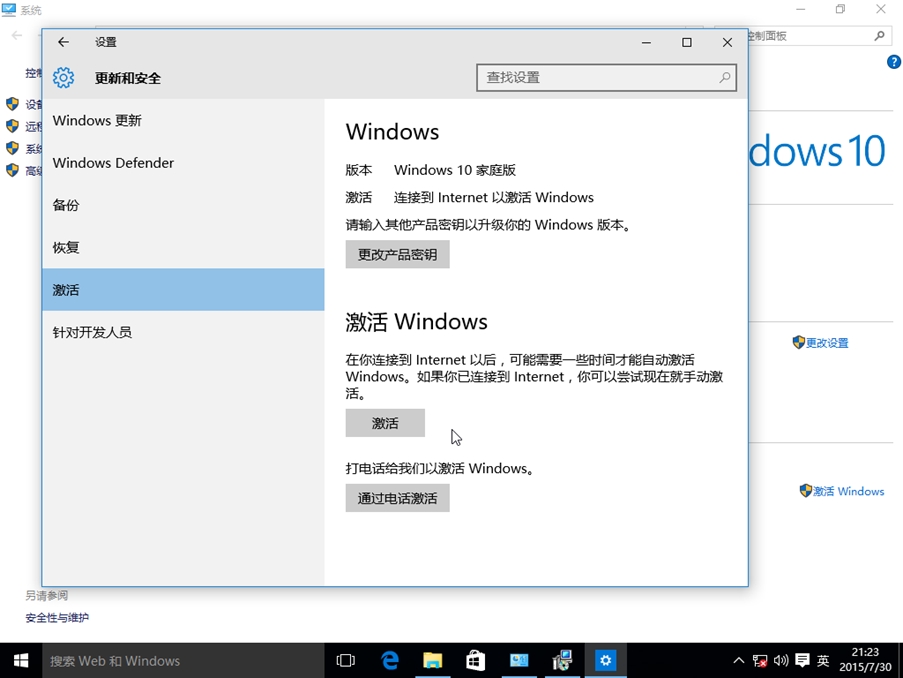
Task: Click the installer taskbar icon beside Settings
Action: click(562, 661)
